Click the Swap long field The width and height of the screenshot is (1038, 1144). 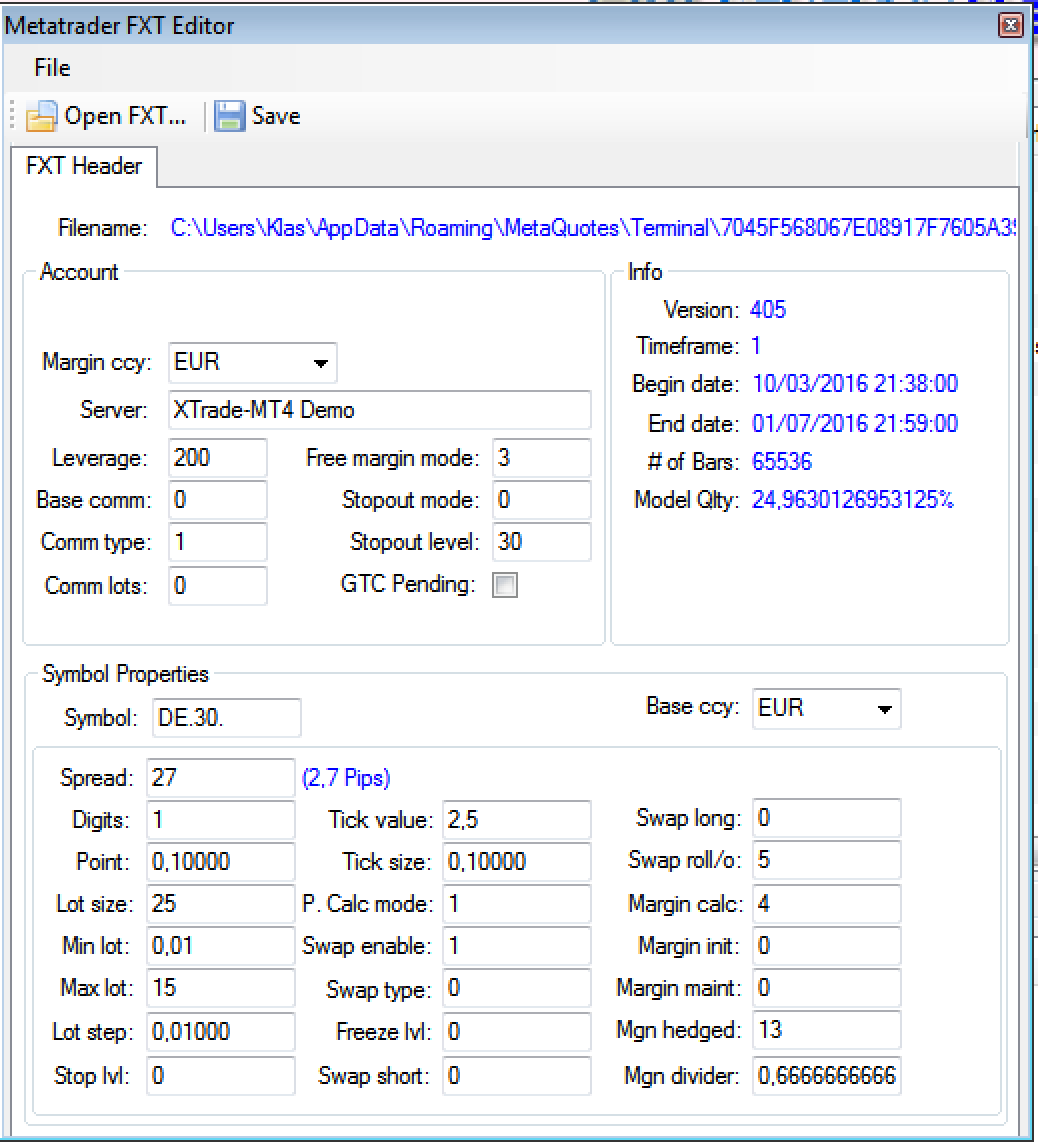[x=826, y=818]
